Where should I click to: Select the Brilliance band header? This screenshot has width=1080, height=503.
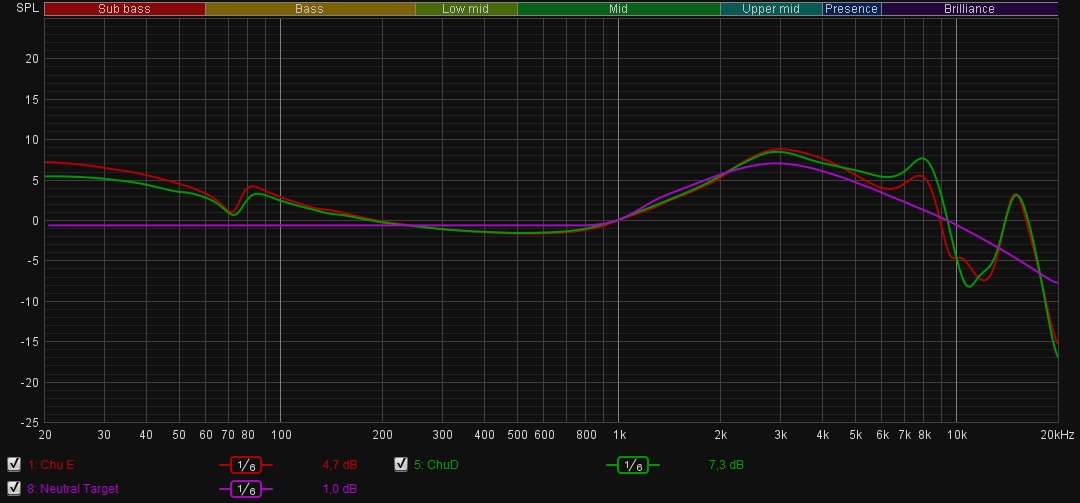[x=969, y=9]
